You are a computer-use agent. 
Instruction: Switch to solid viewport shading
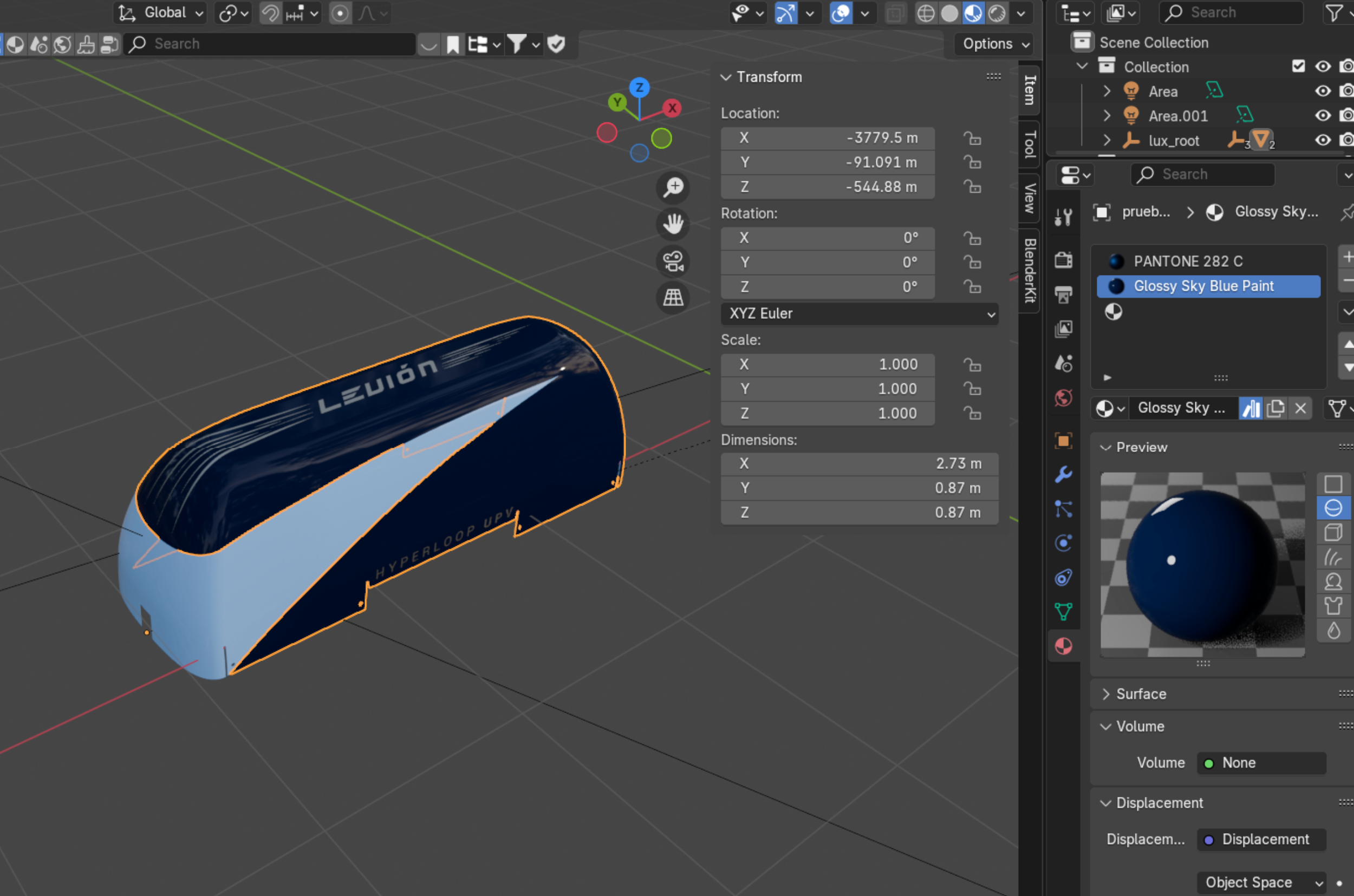[x=949, y=12]
